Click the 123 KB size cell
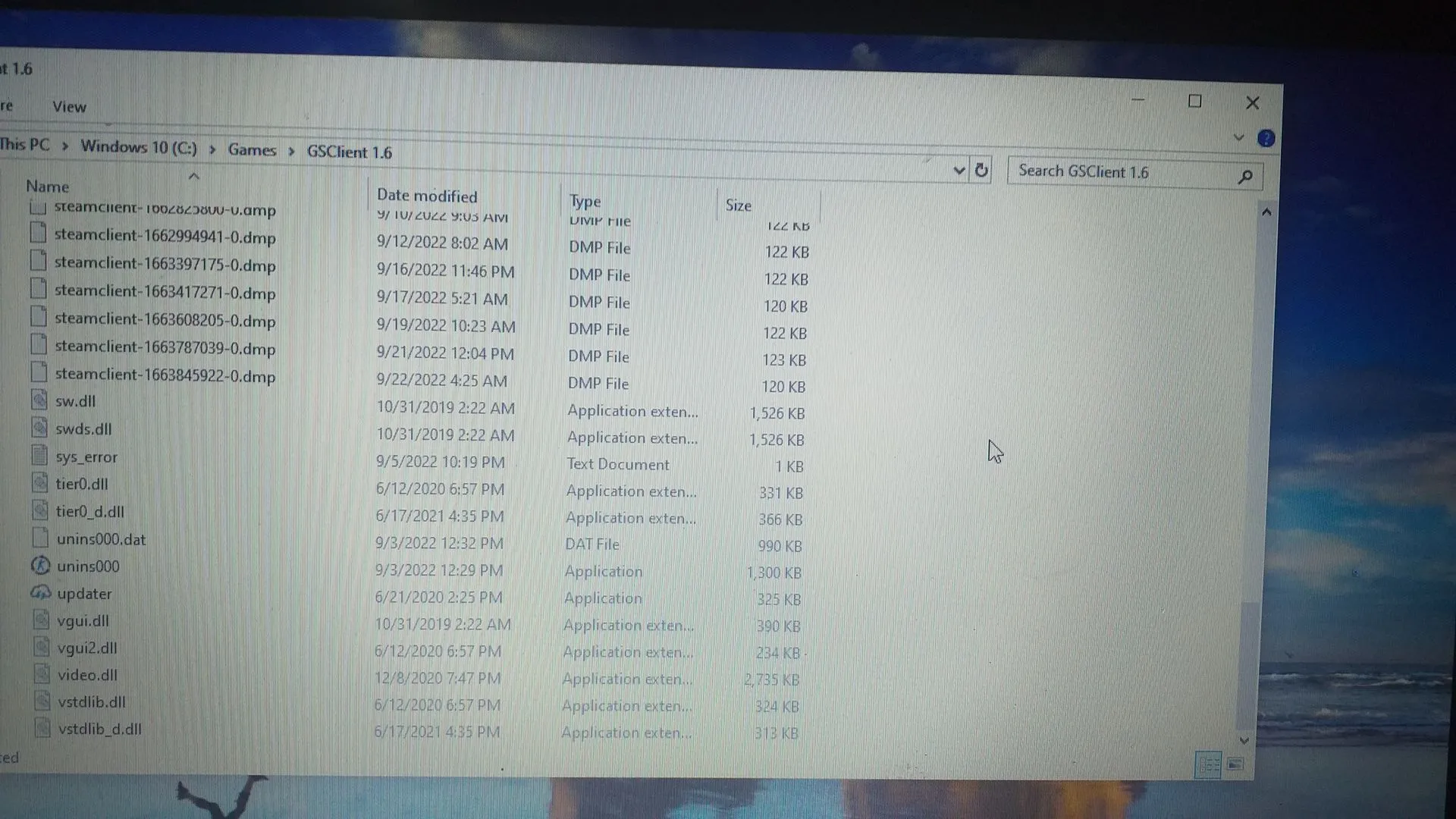Image resolution: width=1456 pixels, height=819 pixels. pos(784,360)
